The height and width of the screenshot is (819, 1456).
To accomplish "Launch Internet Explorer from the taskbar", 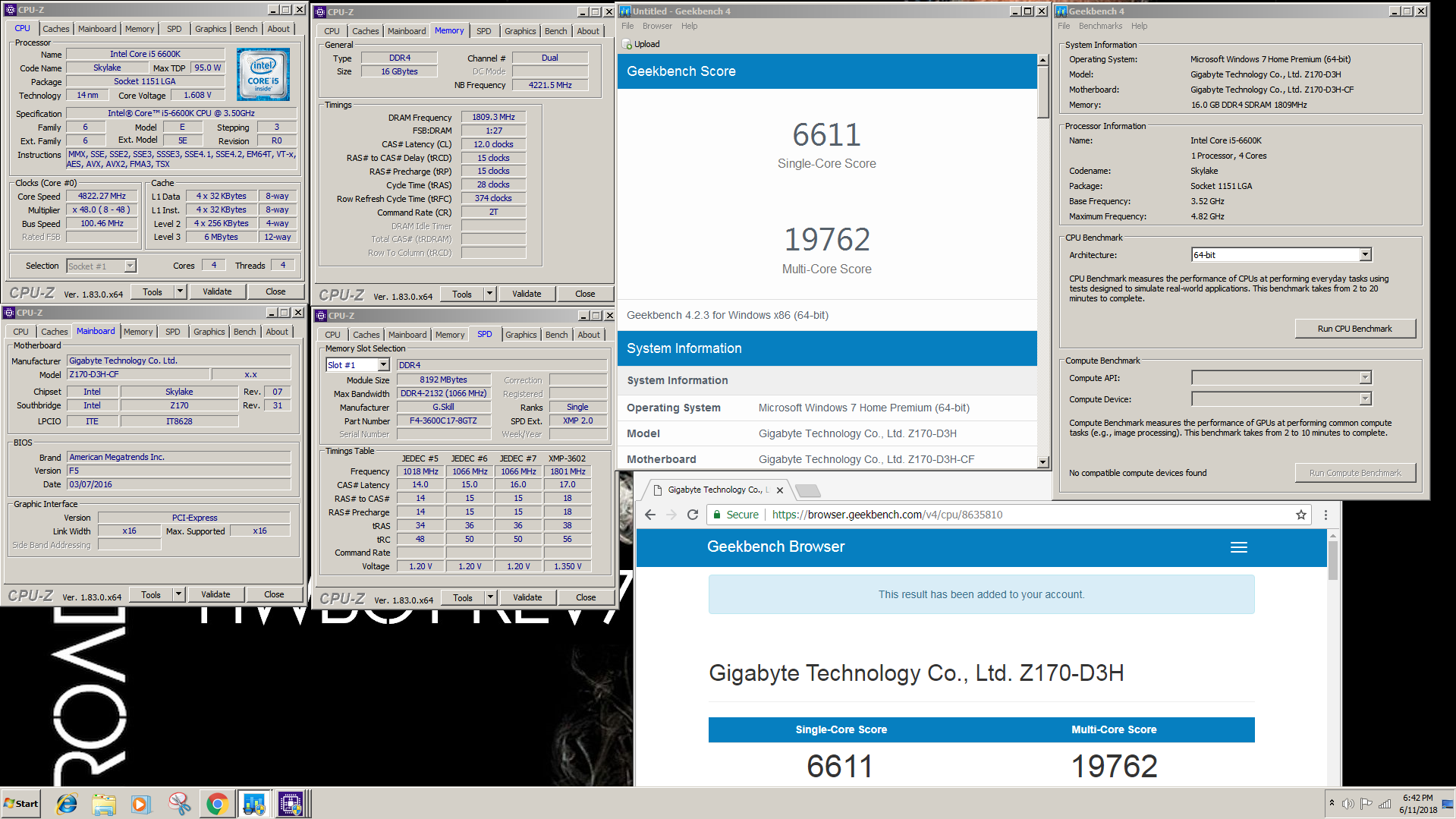I will click(67, 804).
